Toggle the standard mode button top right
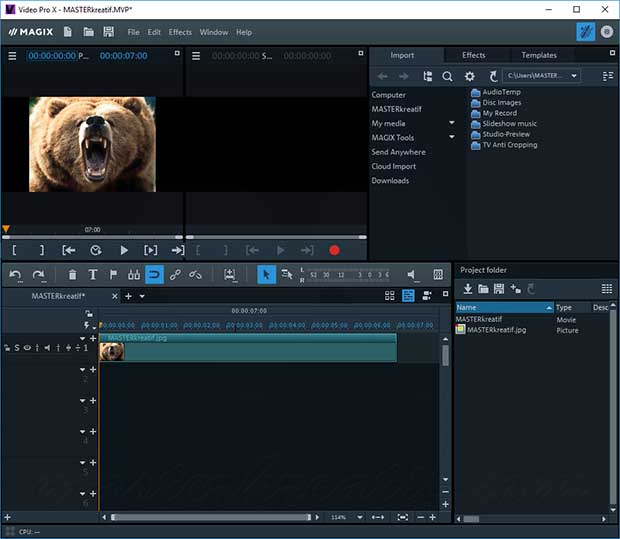Screen dimensions: 620x539 click(585, 32)
